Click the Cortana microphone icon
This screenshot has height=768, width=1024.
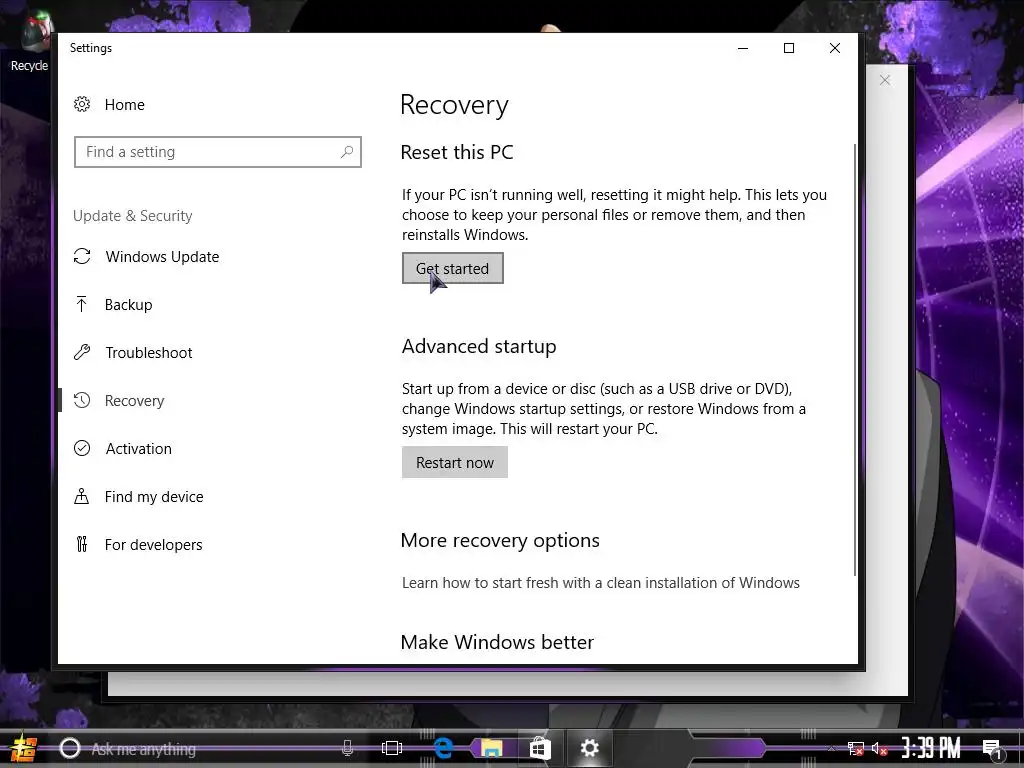pyautogui.click(x=347, y=748)
